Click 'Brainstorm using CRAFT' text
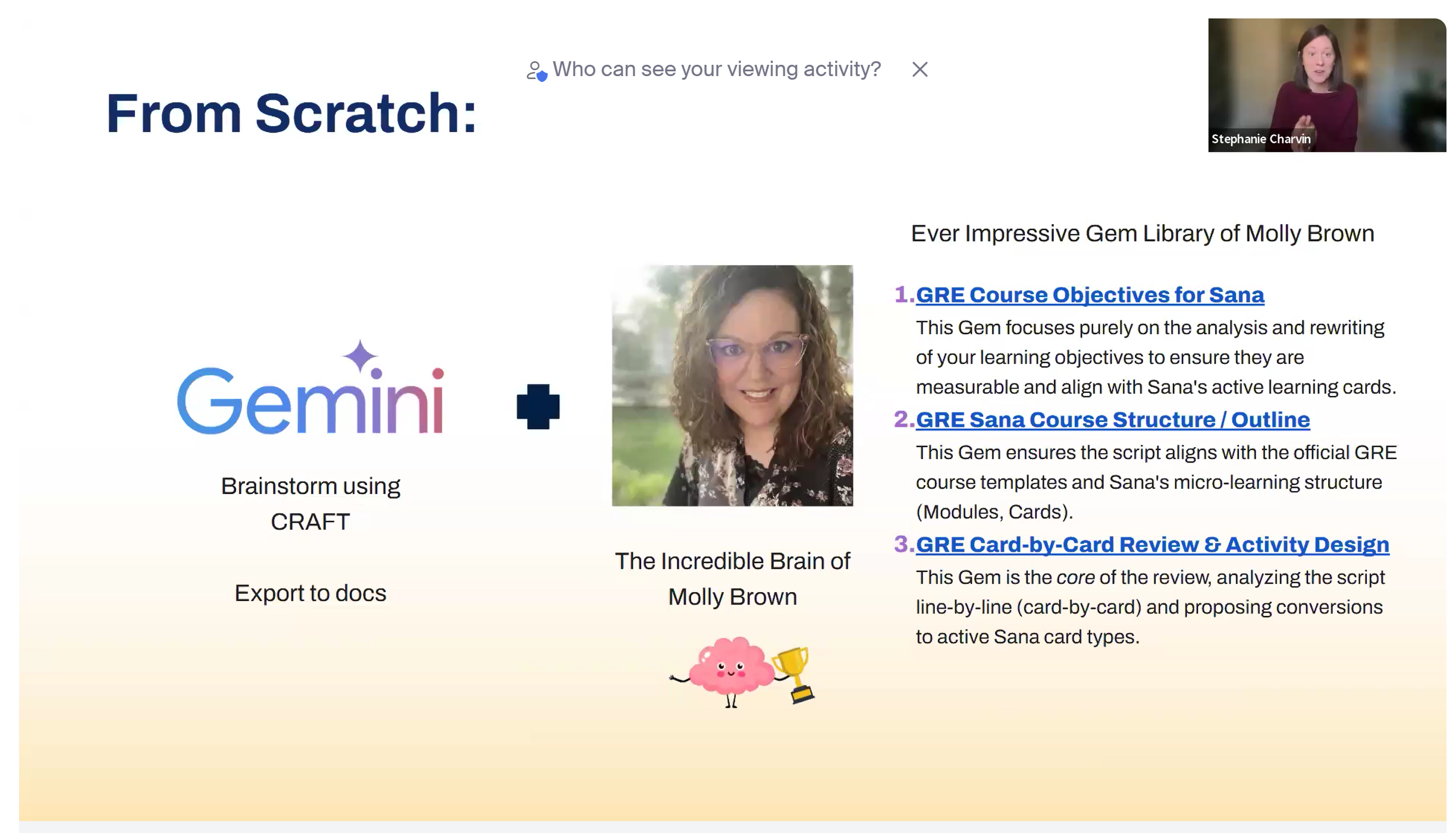1456x833 pixels. tap(310, 504)
